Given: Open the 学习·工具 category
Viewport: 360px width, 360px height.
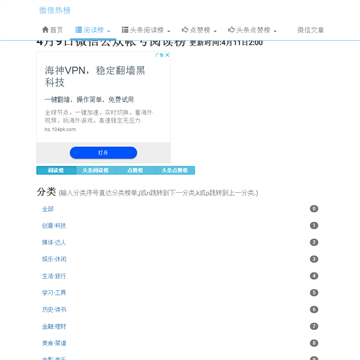Looking at the screenshot, I should 54,293.
